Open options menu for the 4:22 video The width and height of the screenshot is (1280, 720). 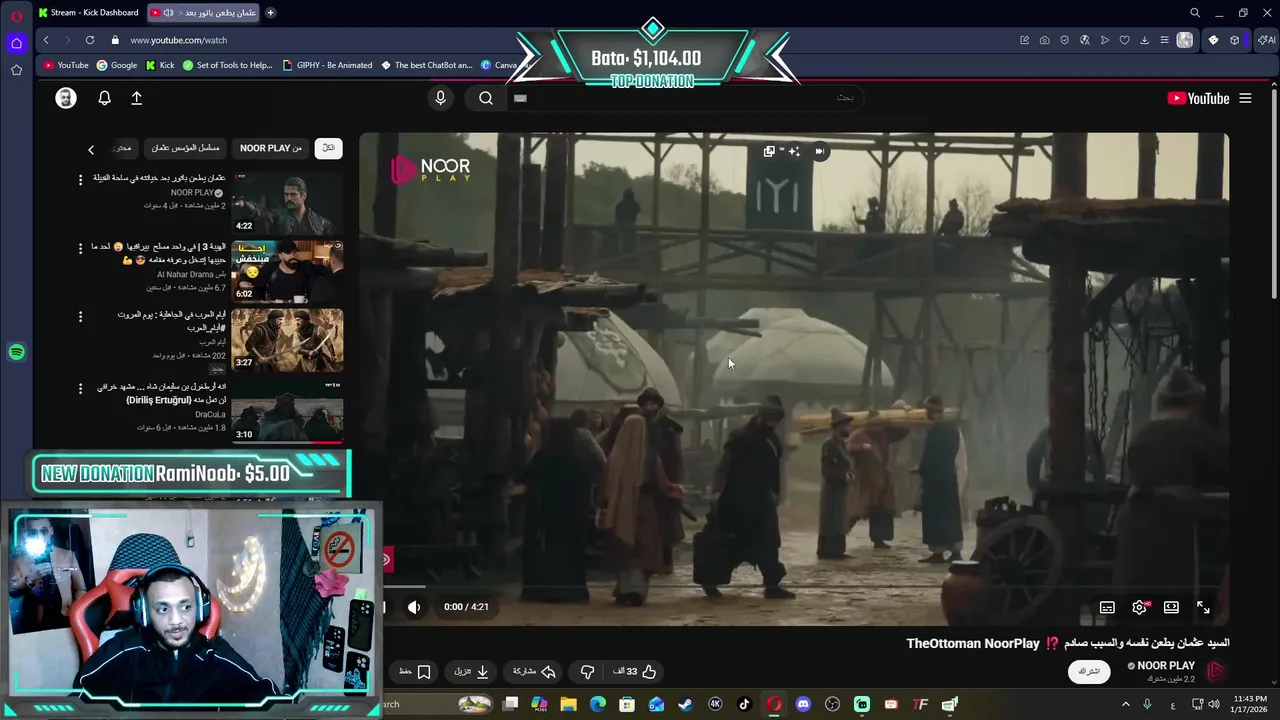pos(81,179)
